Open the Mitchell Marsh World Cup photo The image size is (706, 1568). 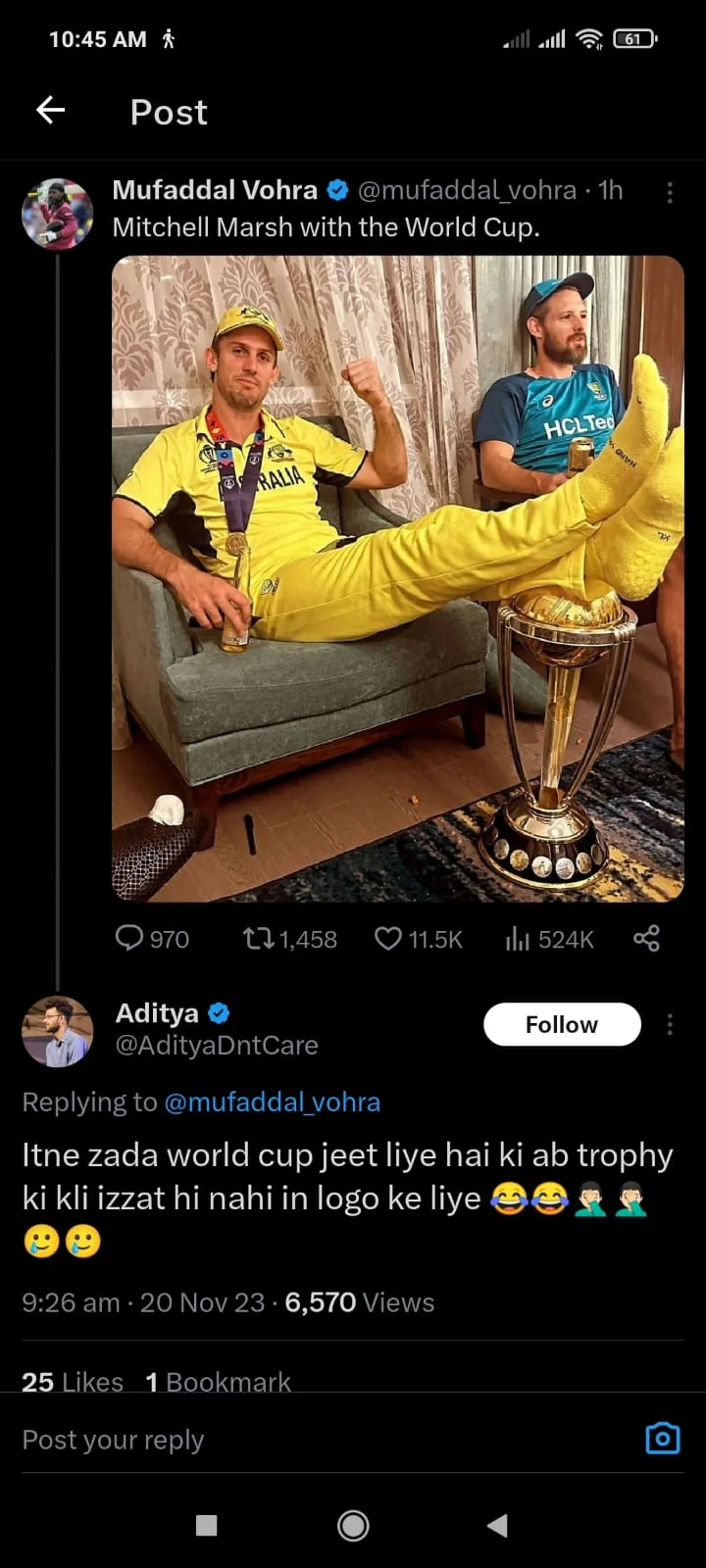coord(397,578)
